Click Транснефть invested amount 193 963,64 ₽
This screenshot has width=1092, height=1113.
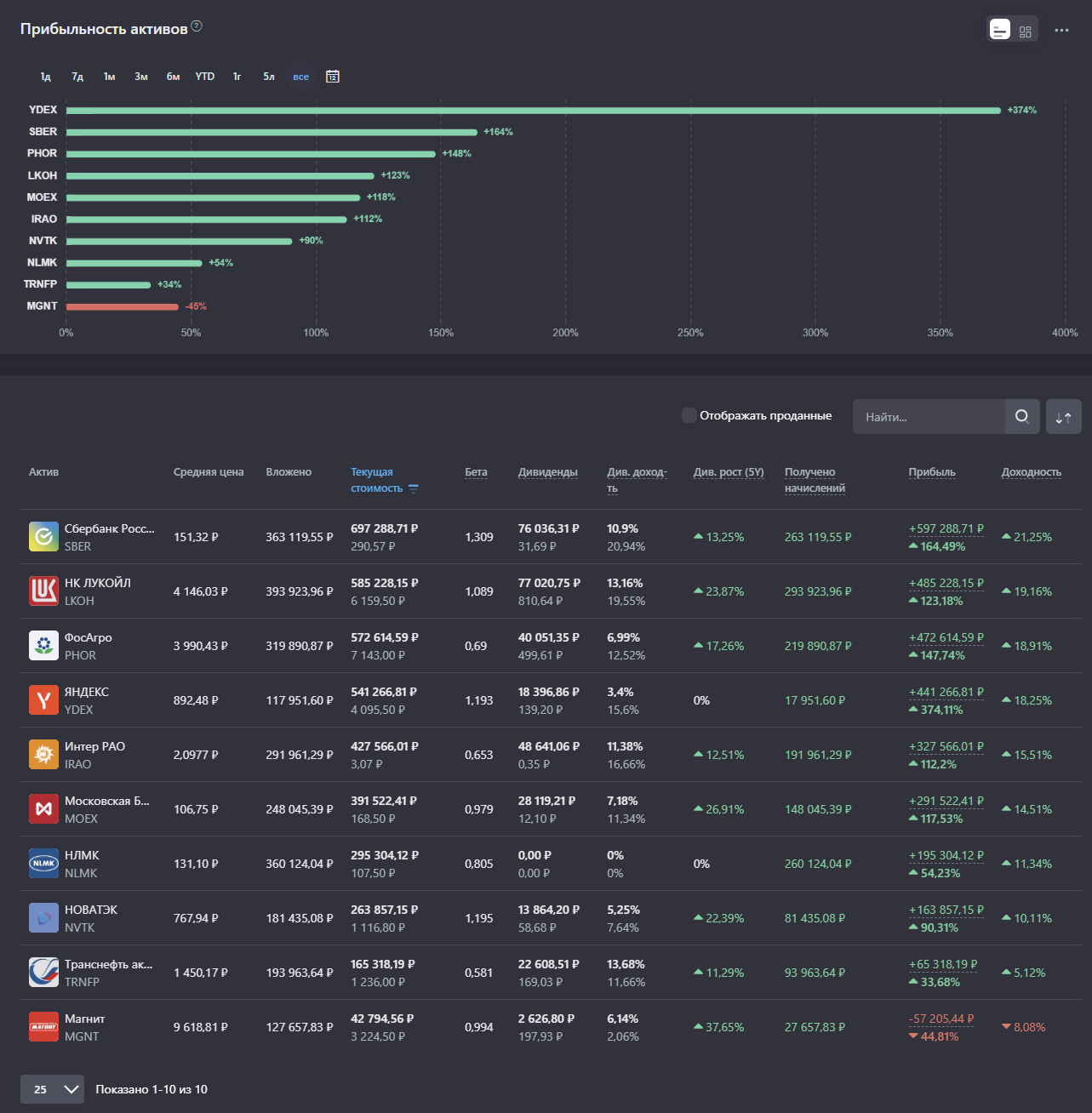point(300,973)
